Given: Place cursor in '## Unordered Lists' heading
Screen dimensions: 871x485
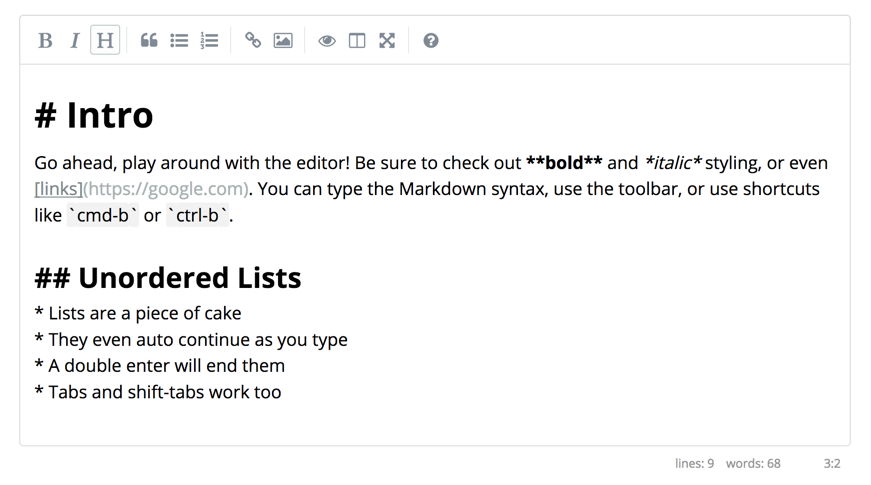Looking at the screenshot, I should 168,278.
